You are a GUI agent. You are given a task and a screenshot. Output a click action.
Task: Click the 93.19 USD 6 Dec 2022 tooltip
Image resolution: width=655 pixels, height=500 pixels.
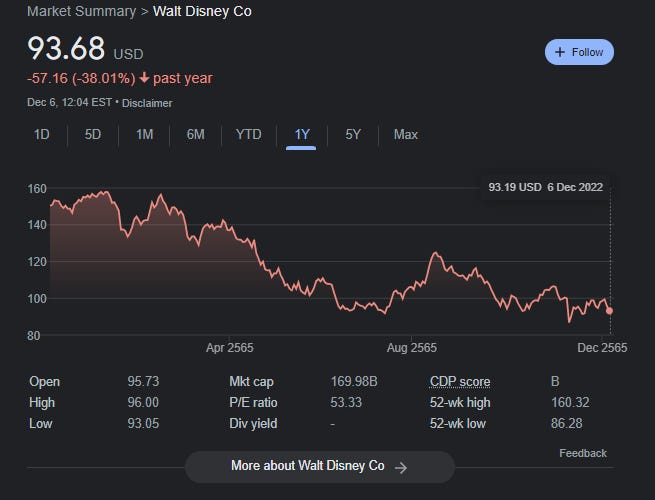pyautogui.click(x=546, y=187)
